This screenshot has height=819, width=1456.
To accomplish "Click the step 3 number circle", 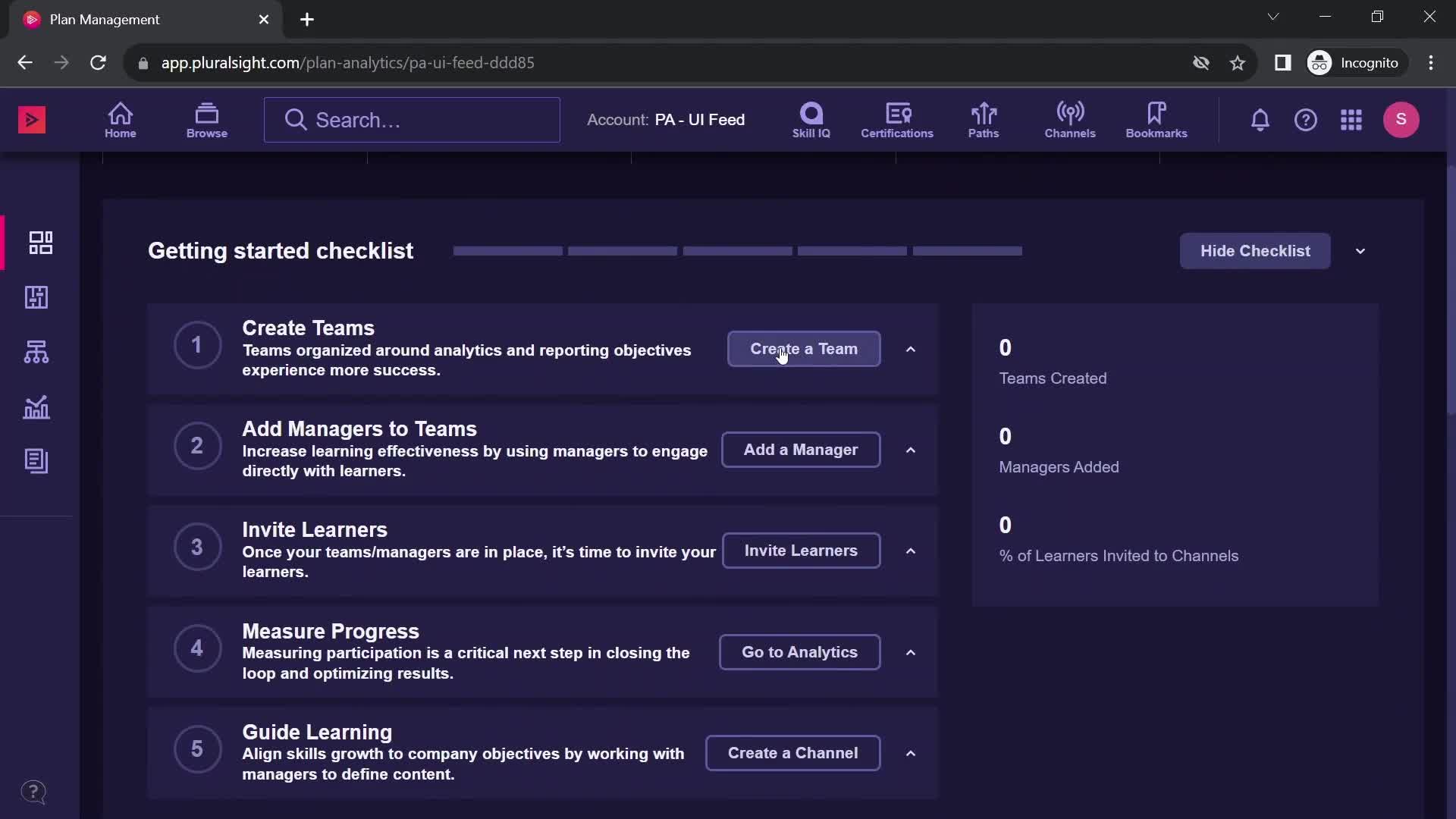I will click(x=197, y=547).
